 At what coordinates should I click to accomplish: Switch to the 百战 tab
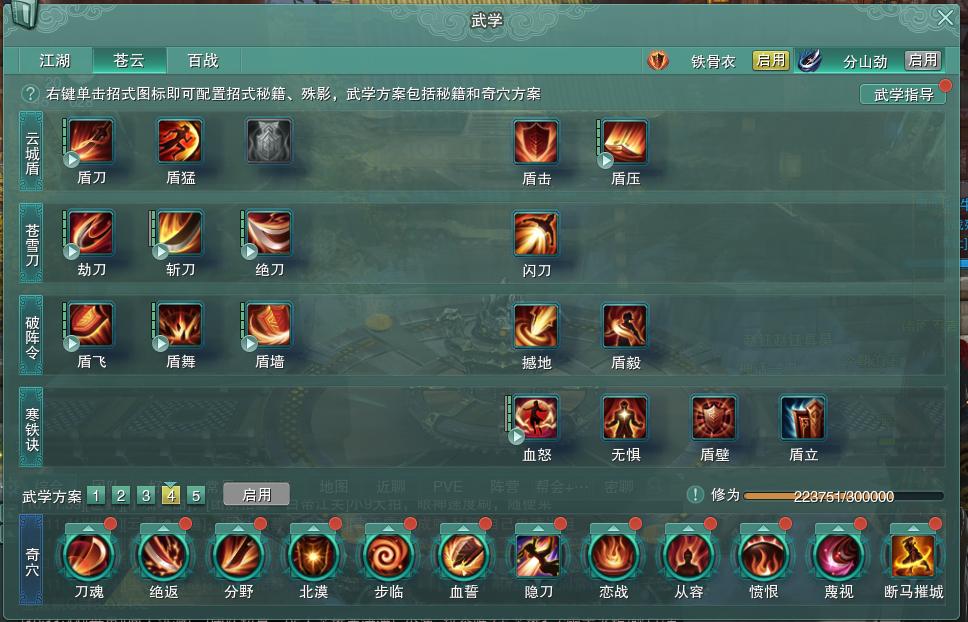pos(203,60)
